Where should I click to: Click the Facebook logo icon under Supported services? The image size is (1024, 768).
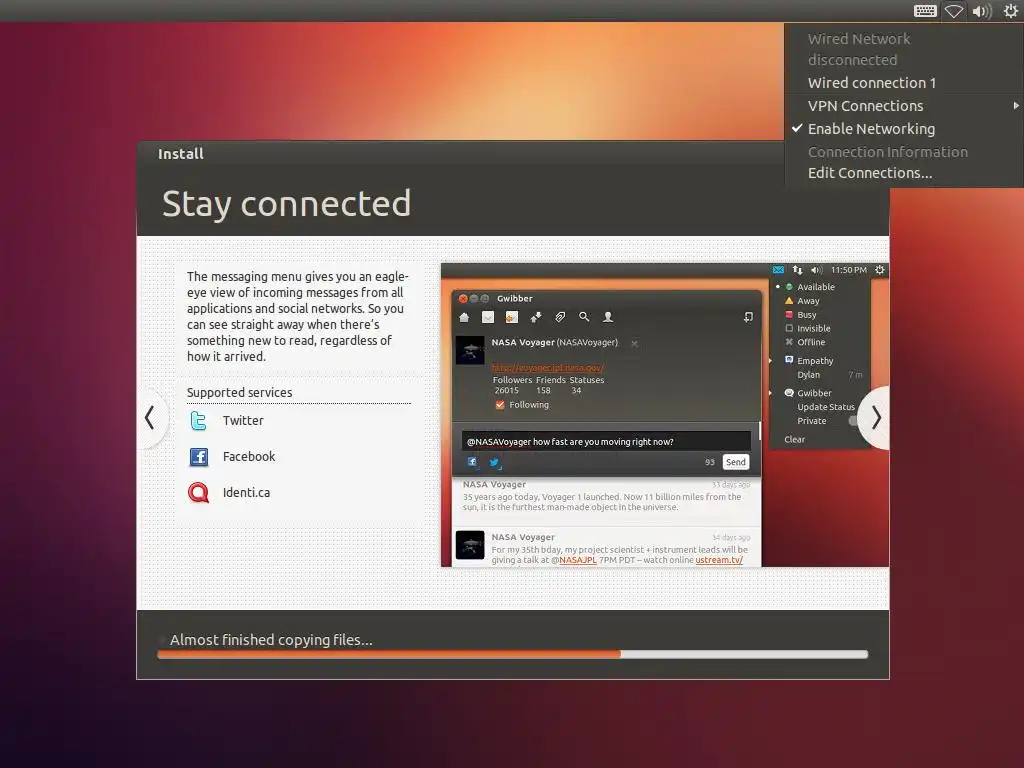[199, 456]
